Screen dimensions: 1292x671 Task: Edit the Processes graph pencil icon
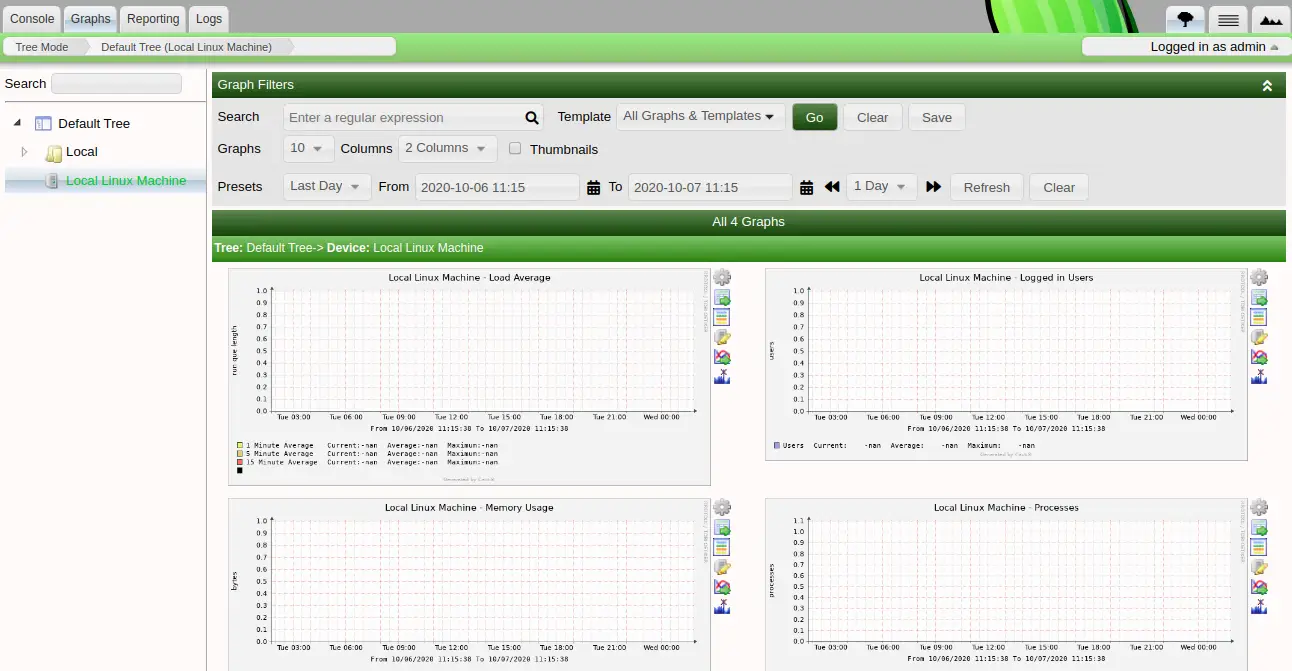(1259, 567)
